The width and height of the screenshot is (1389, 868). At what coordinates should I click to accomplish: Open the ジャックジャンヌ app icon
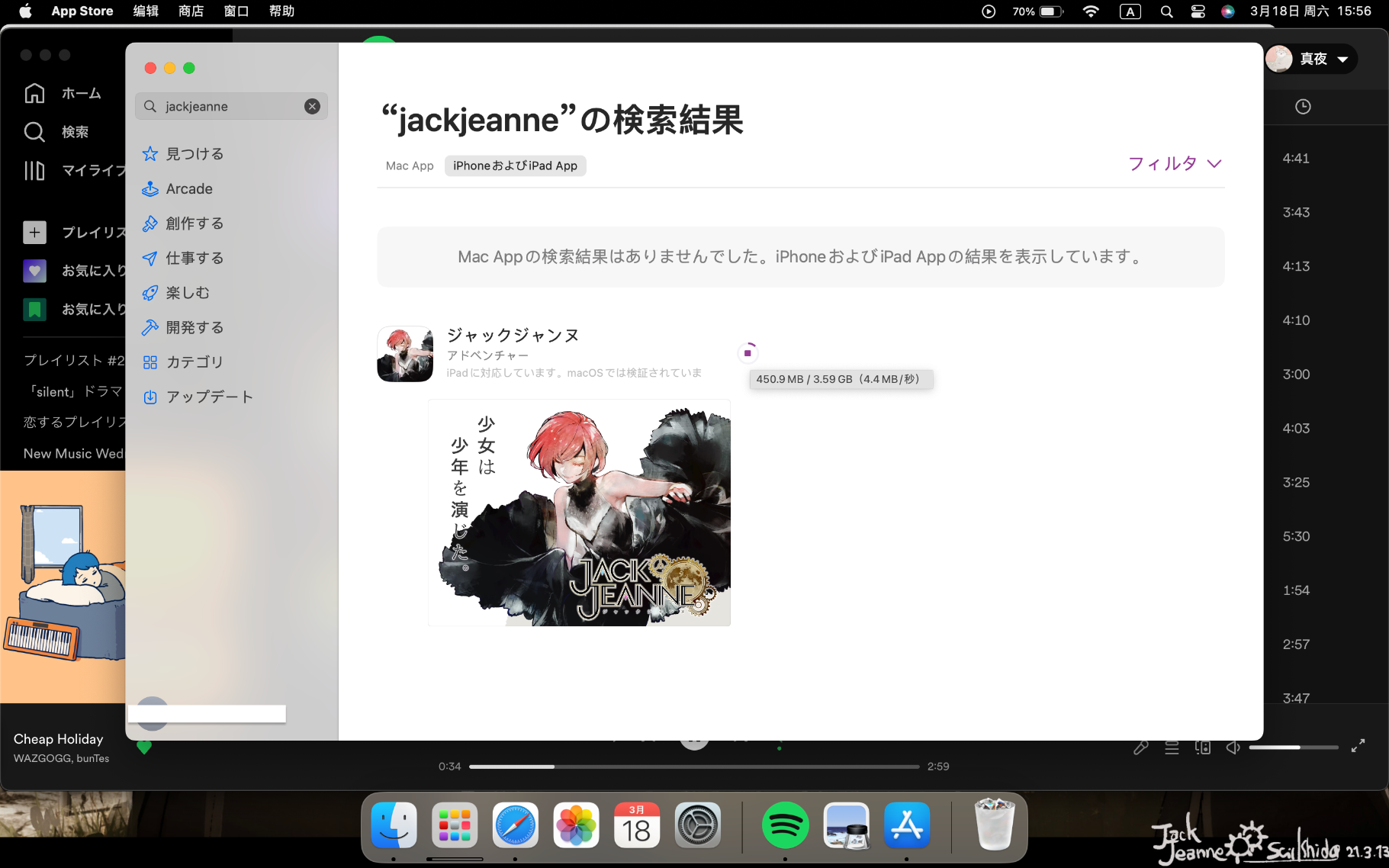pyautogui.click(x=405, y=354)
